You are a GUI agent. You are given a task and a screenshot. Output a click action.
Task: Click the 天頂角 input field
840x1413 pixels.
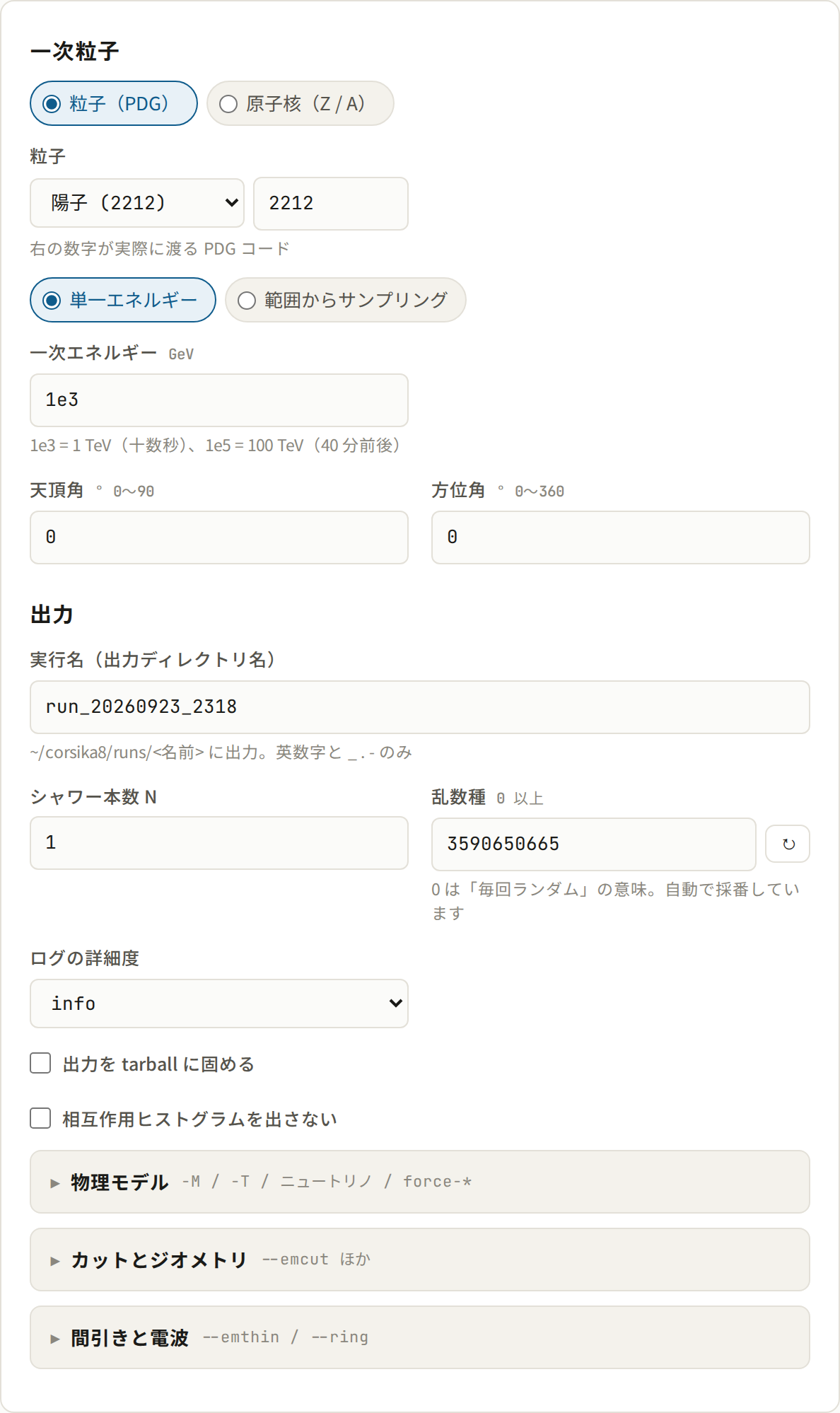219,537
